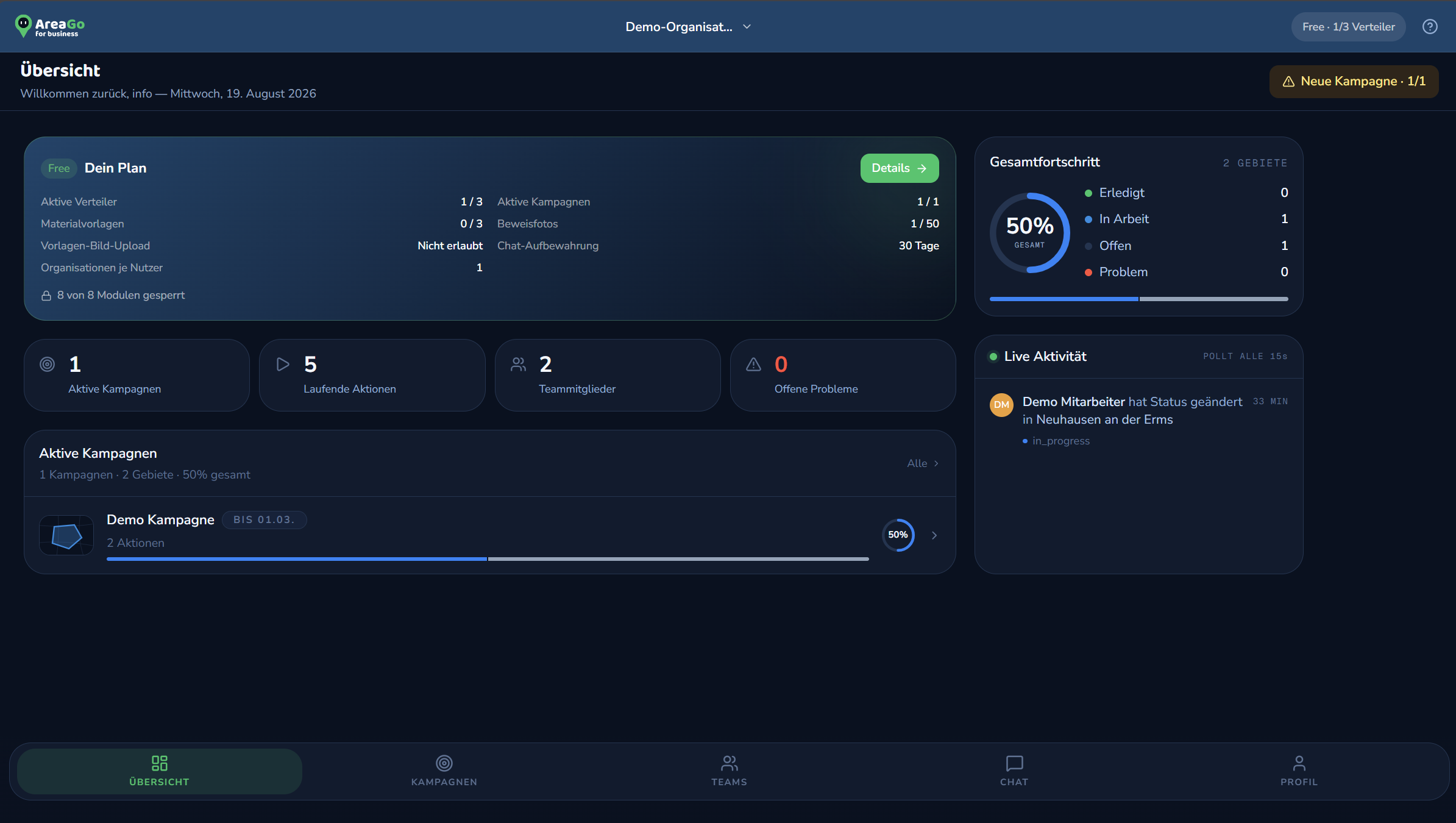Screen dimensions: 1456x823
Task: Click the warning icon on Offene Probleme card
Action: pyautogui.click(x=754, y=364)
